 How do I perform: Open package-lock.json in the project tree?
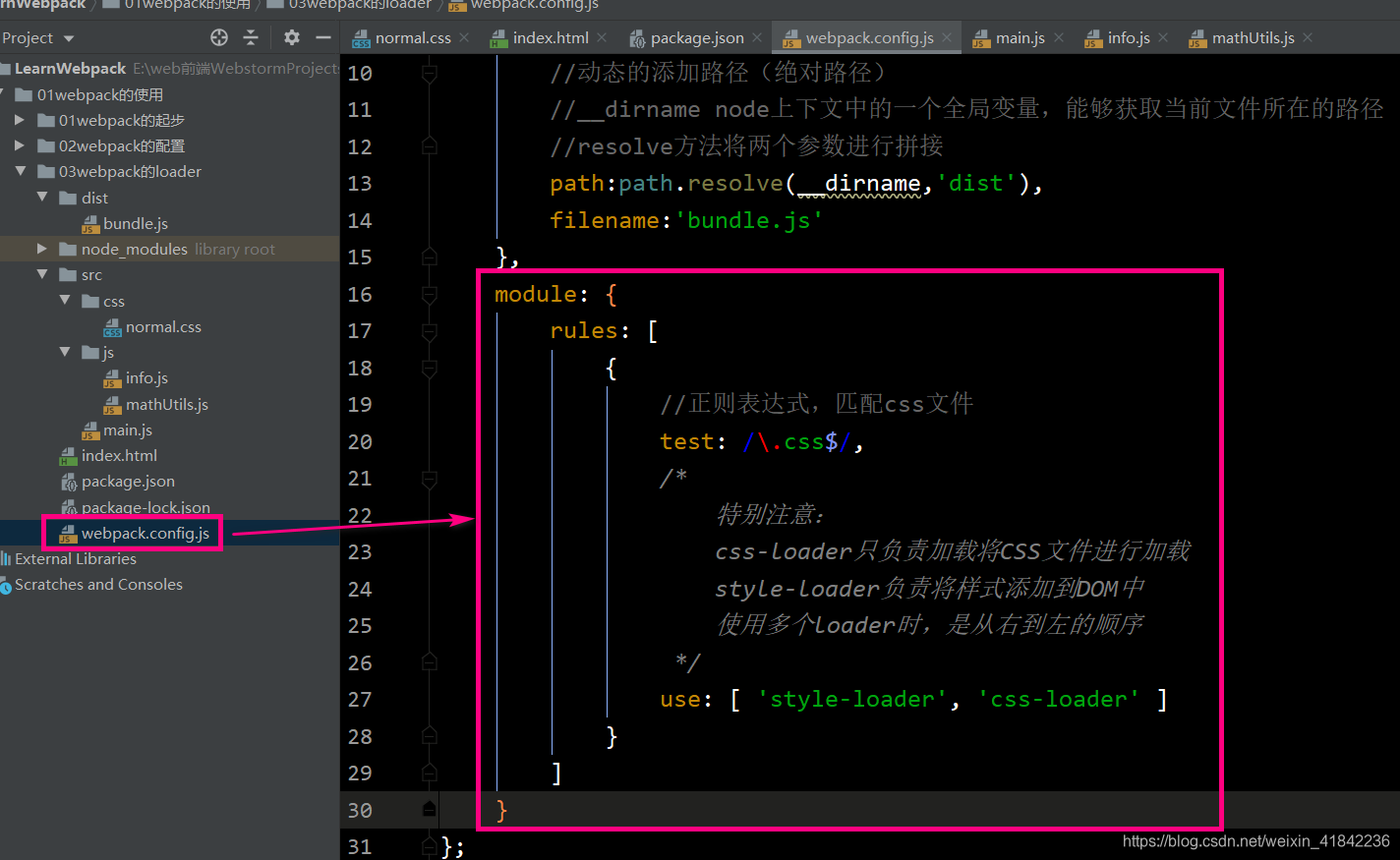coord(146,507)
